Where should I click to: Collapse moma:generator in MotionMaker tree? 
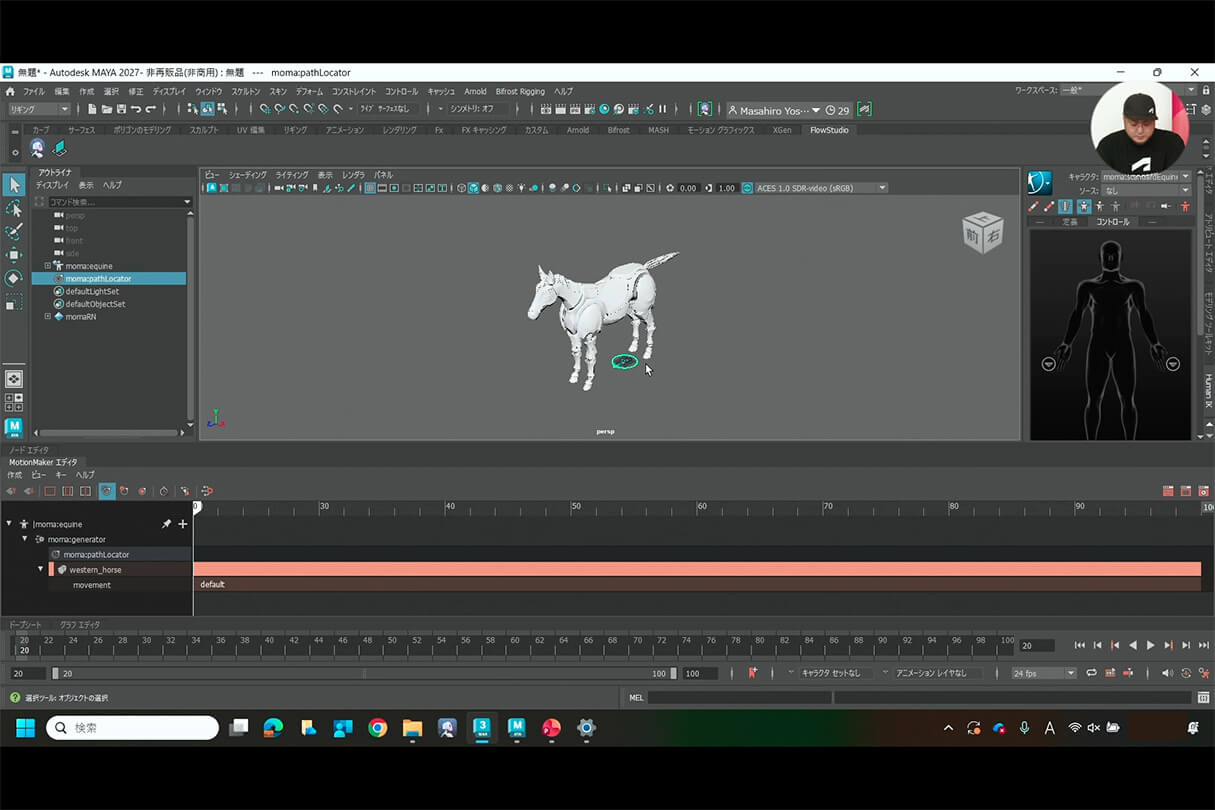click(x=25, y=539)
